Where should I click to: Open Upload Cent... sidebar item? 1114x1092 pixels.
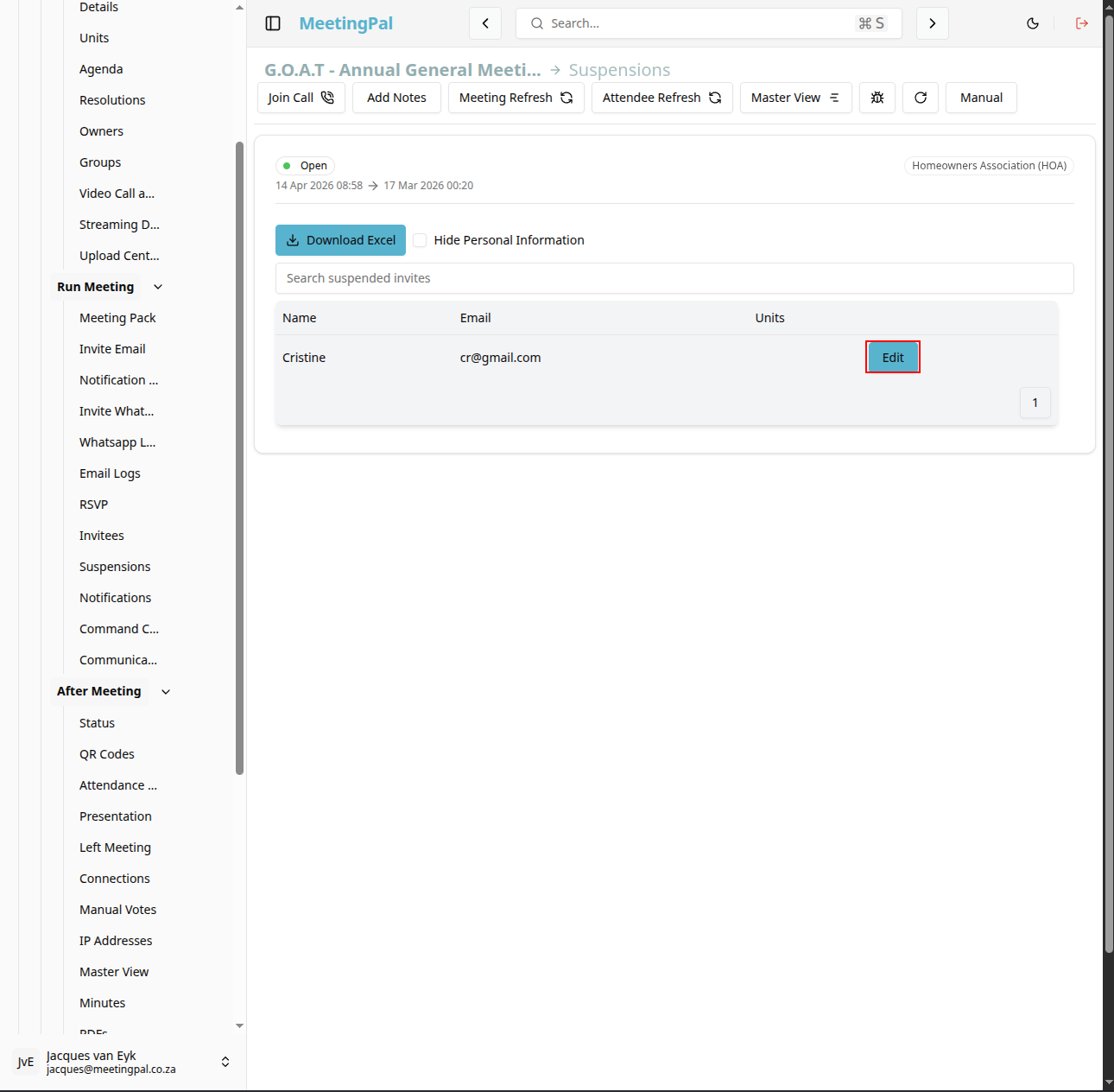119,256
